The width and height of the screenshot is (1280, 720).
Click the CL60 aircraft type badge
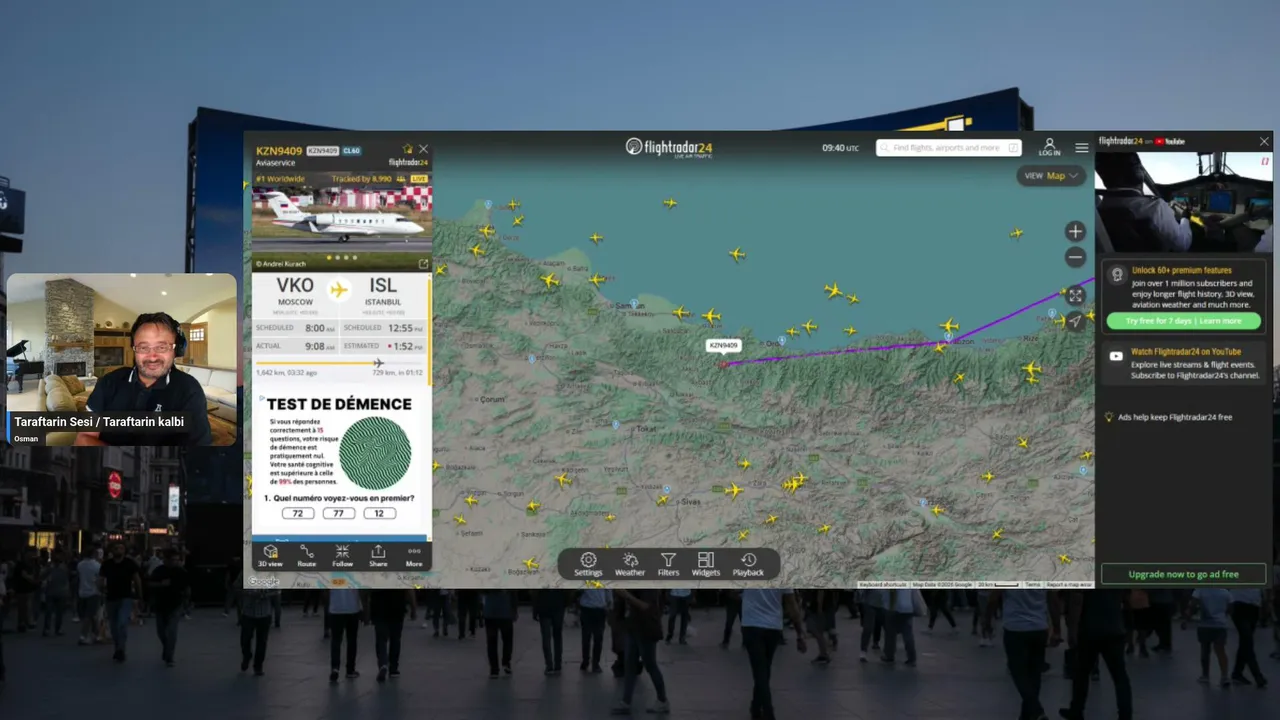click(351, 151)
